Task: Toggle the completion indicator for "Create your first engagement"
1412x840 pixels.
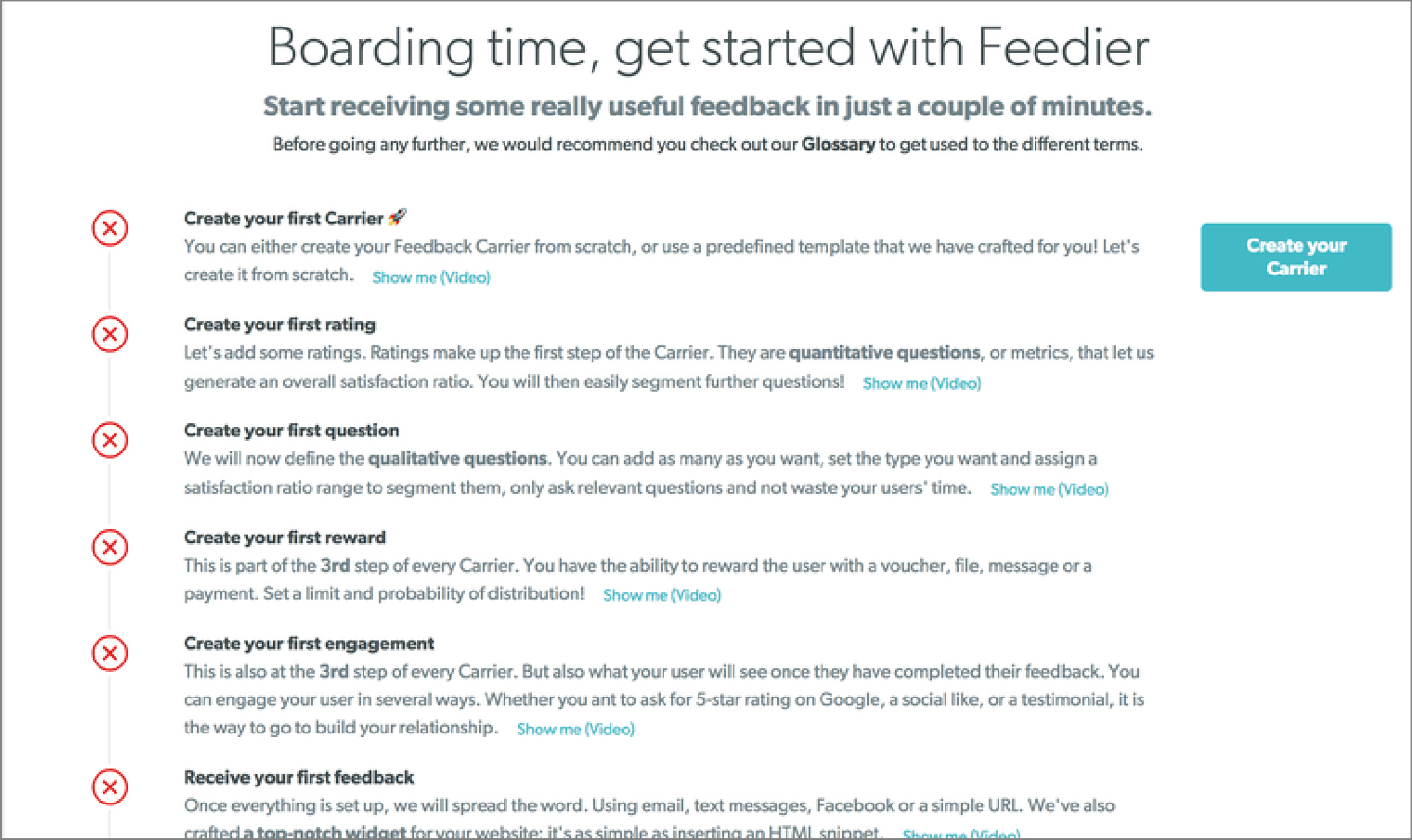Action: [110, 653]
